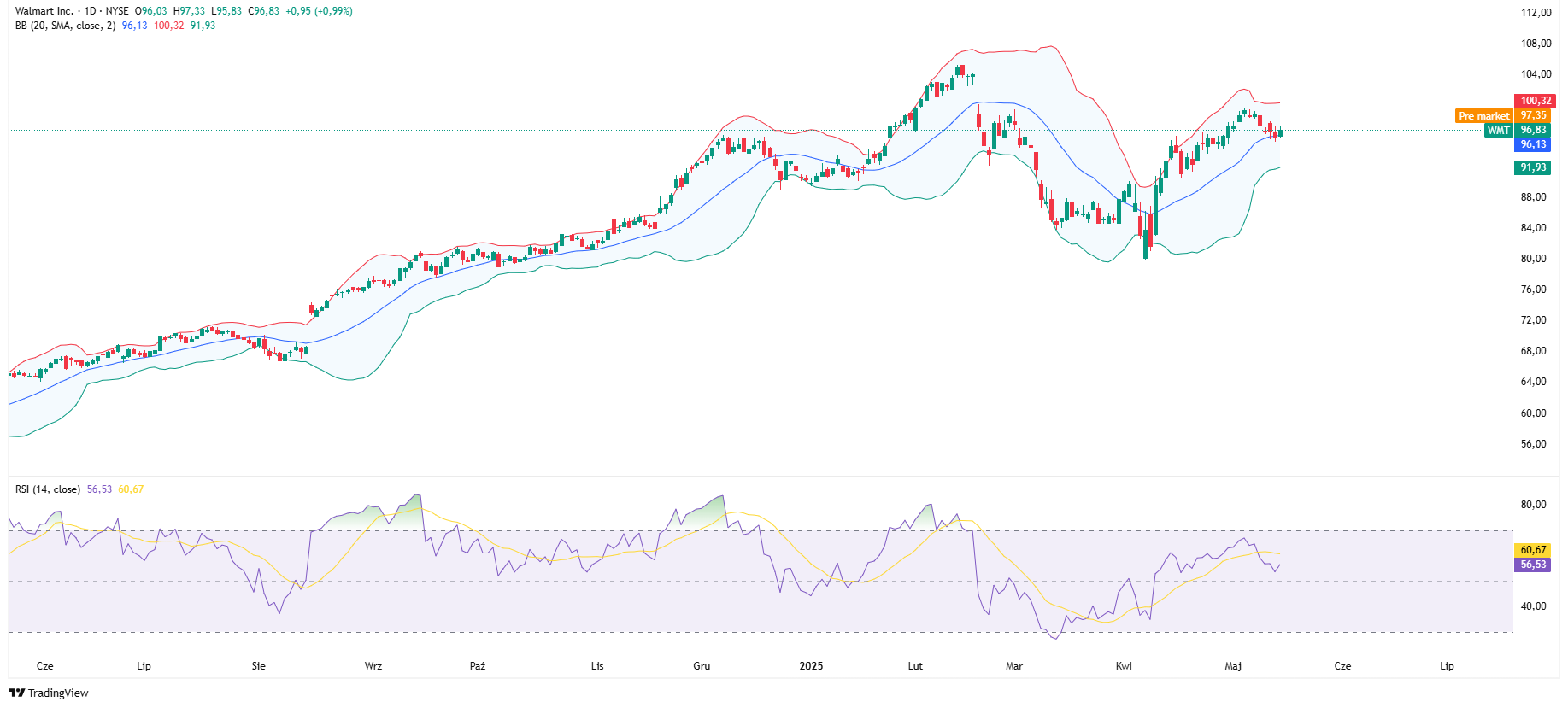The width and height of the screenshot is (1568, 708).
Task: Click the 108,00 price axis label
Action: (x=1536, y=44)
